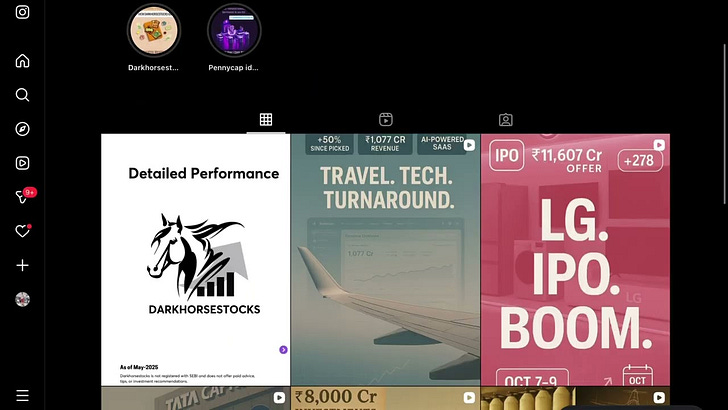Open the Search icon in sidebar

[x=22, y=95]
